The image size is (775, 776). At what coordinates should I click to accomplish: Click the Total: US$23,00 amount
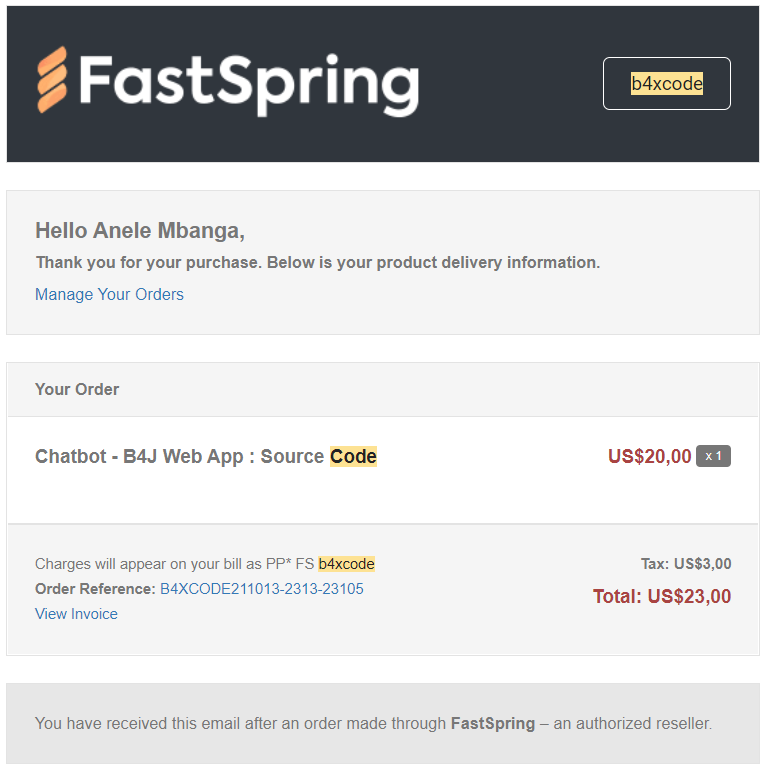pos(662,597)
